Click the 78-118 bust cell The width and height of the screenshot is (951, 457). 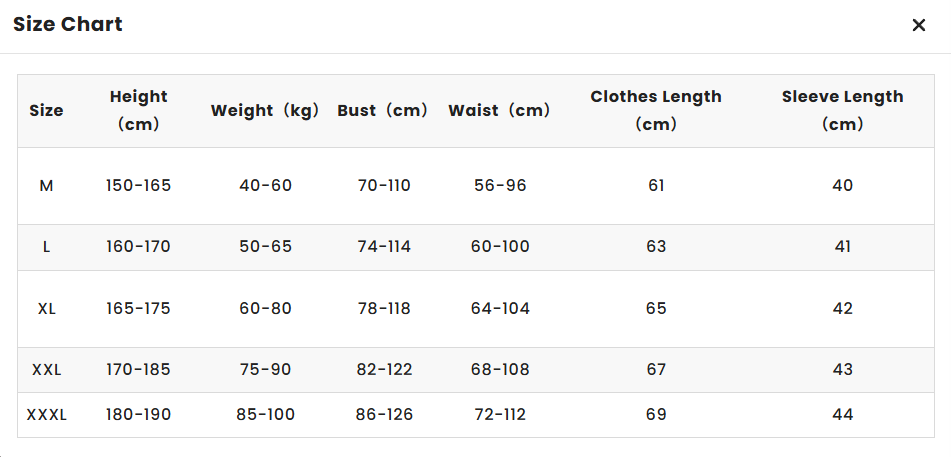click(384, 309)
